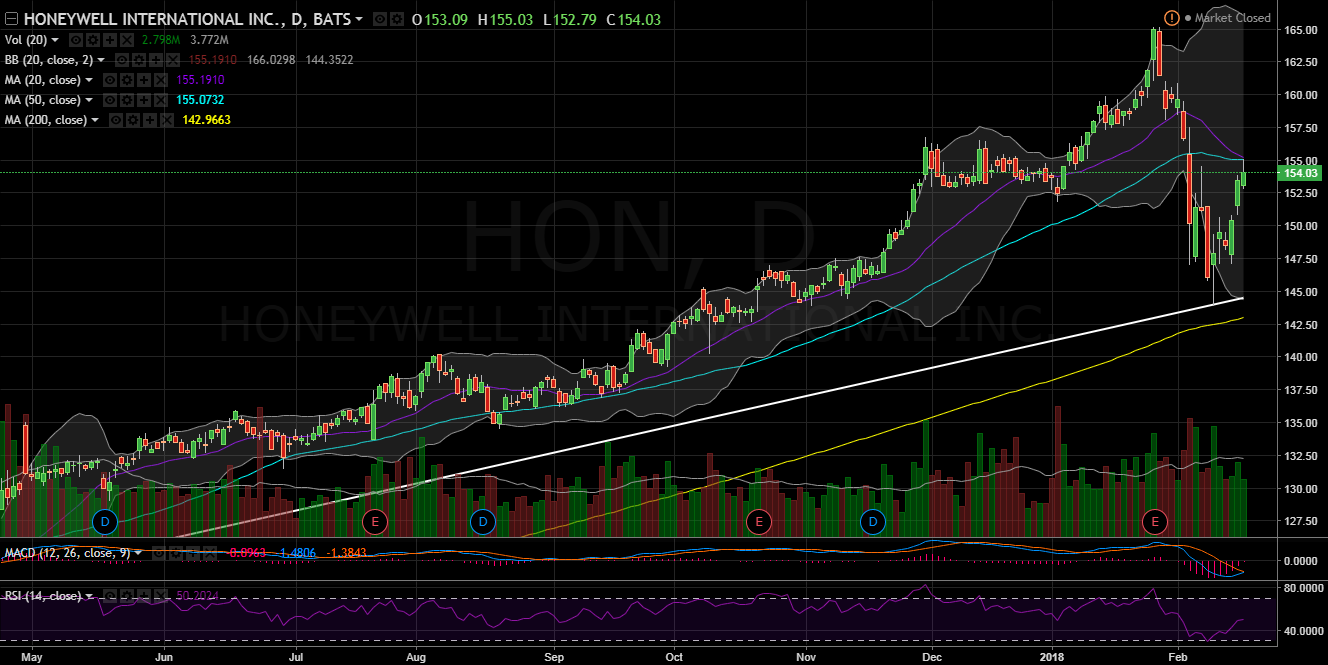Collapse the legend using the minus box
This screenshot has width=1328, height=665.
tap(12, 19)
